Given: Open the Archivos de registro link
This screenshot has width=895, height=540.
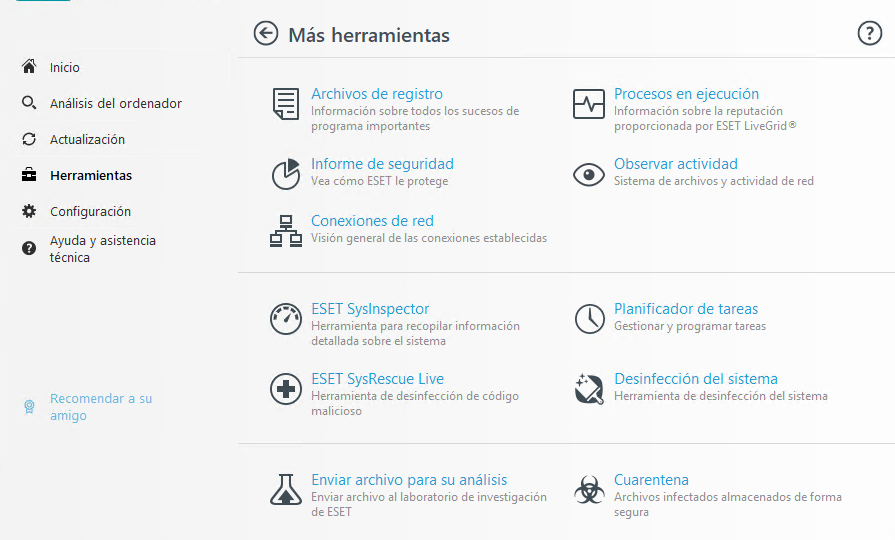Looking at the screenshot, I should point(377,94).
